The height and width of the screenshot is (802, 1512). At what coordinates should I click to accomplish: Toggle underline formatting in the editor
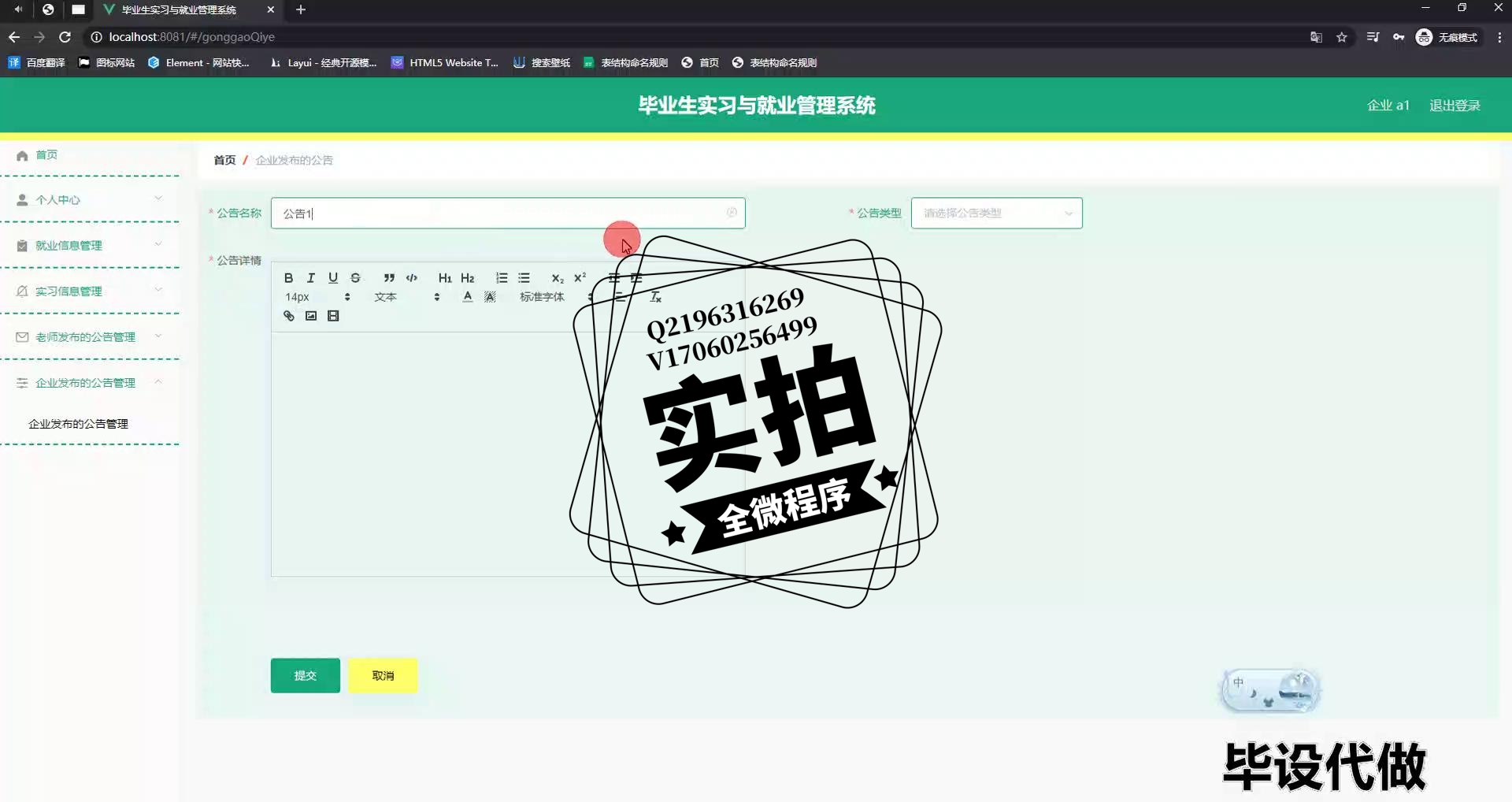(333, 278)
